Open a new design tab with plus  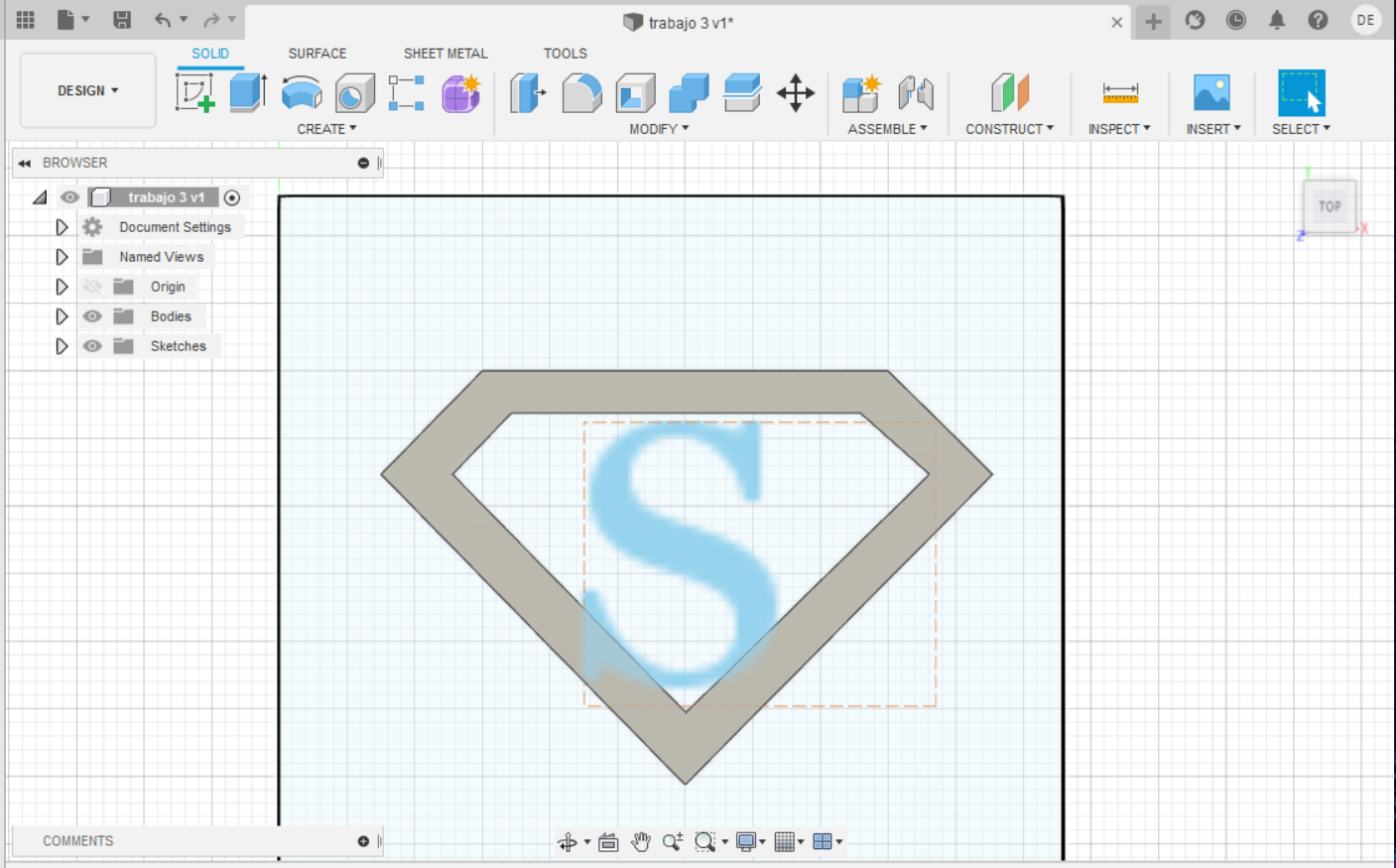pyautogui.click(x=1153, y=21)
